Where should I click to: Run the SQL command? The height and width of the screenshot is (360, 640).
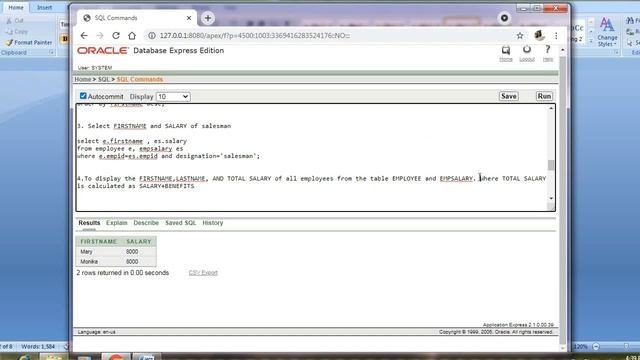[x=544, y=96]
